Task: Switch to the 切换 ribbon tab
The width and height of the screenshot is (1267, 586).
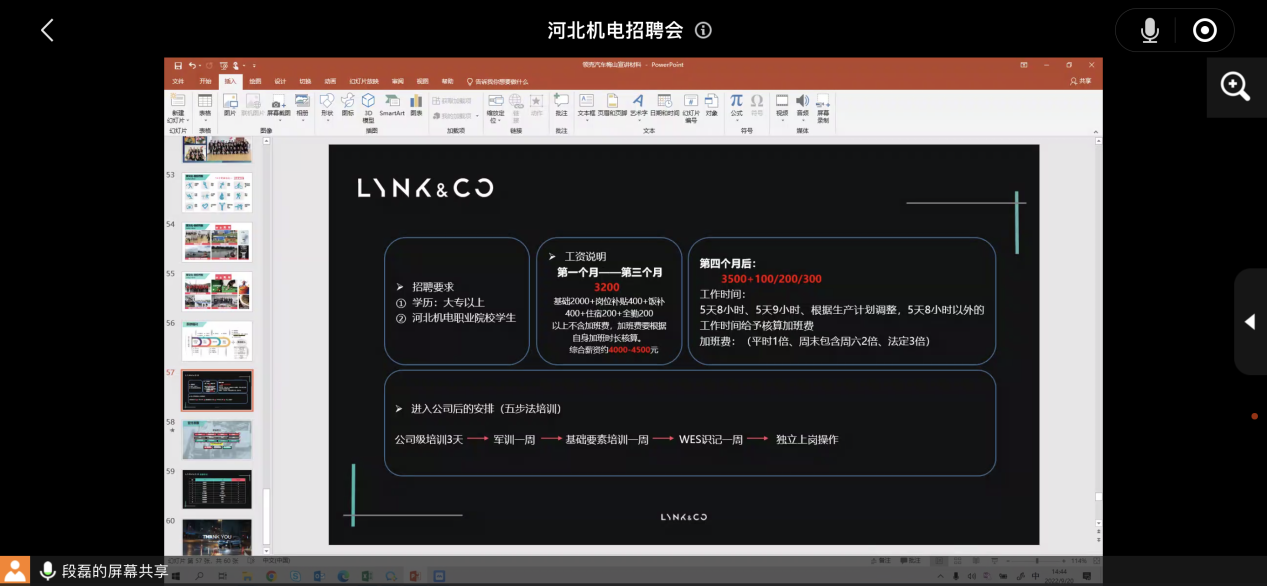Action: point(305,81)
